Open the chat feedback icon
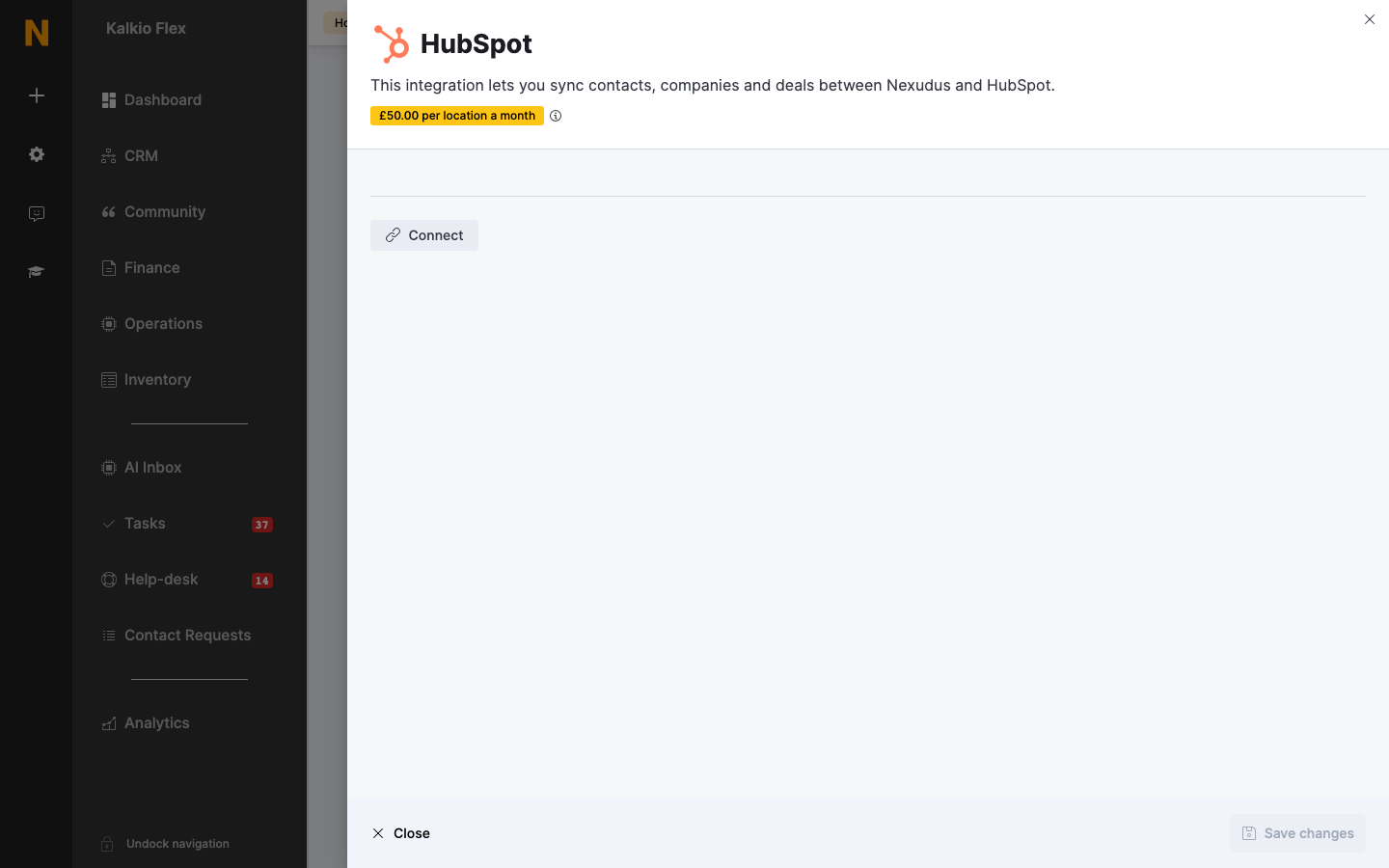This screenshot has width=1389, height=868. (x=37, y=214)
